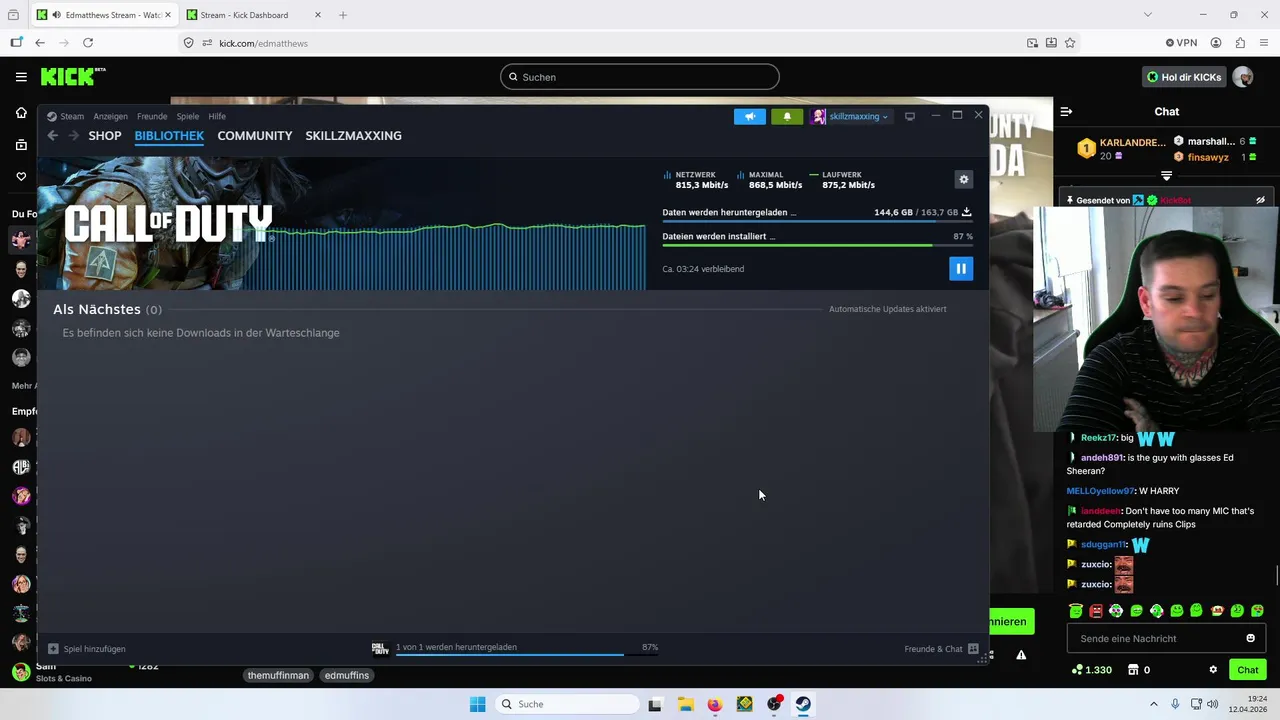Open emoji picker in chat input
Screen dimensions: 1280x720
(1250, 638)
